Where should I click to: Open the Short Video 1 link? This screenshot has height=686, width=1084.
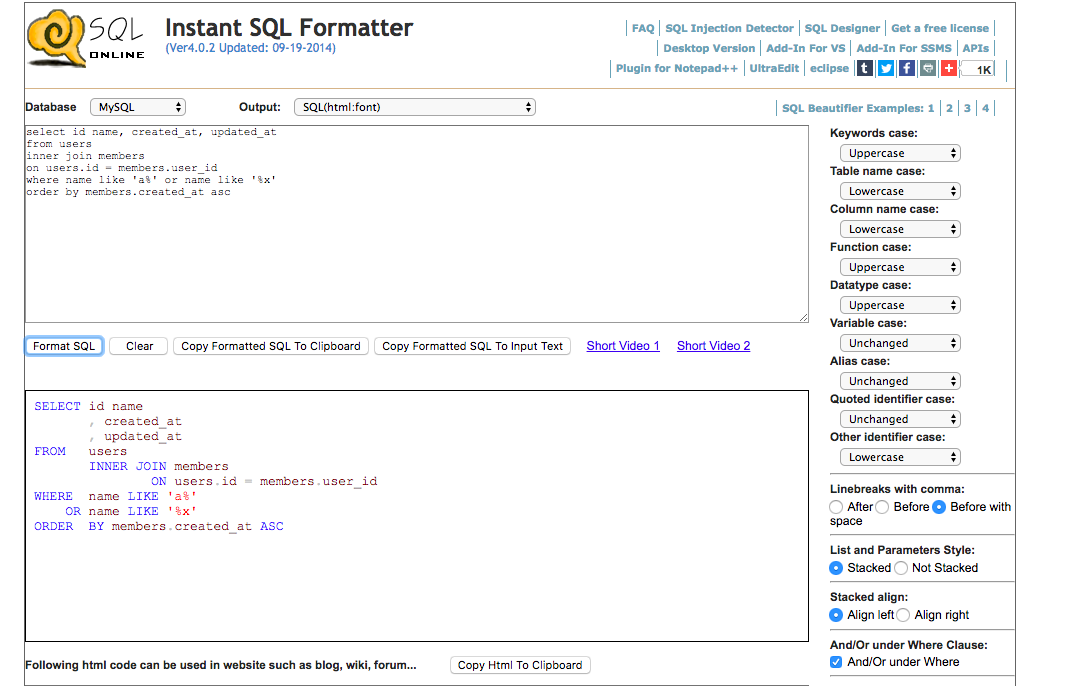tap(623, 346)
